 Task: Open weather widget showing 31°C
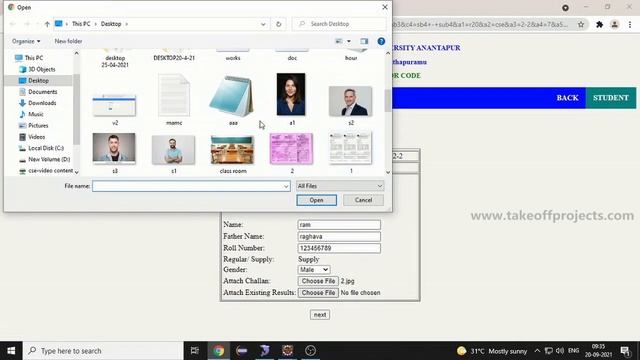pyautogui.click(x=492, y=351)
